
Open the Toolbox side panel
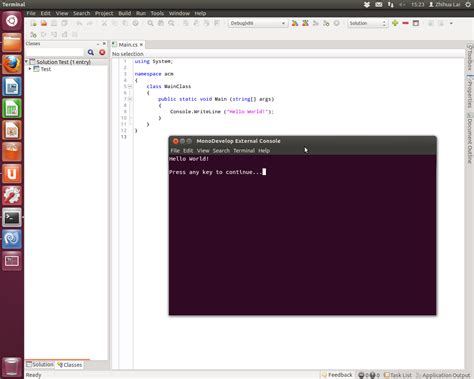[x=470, y=57]
